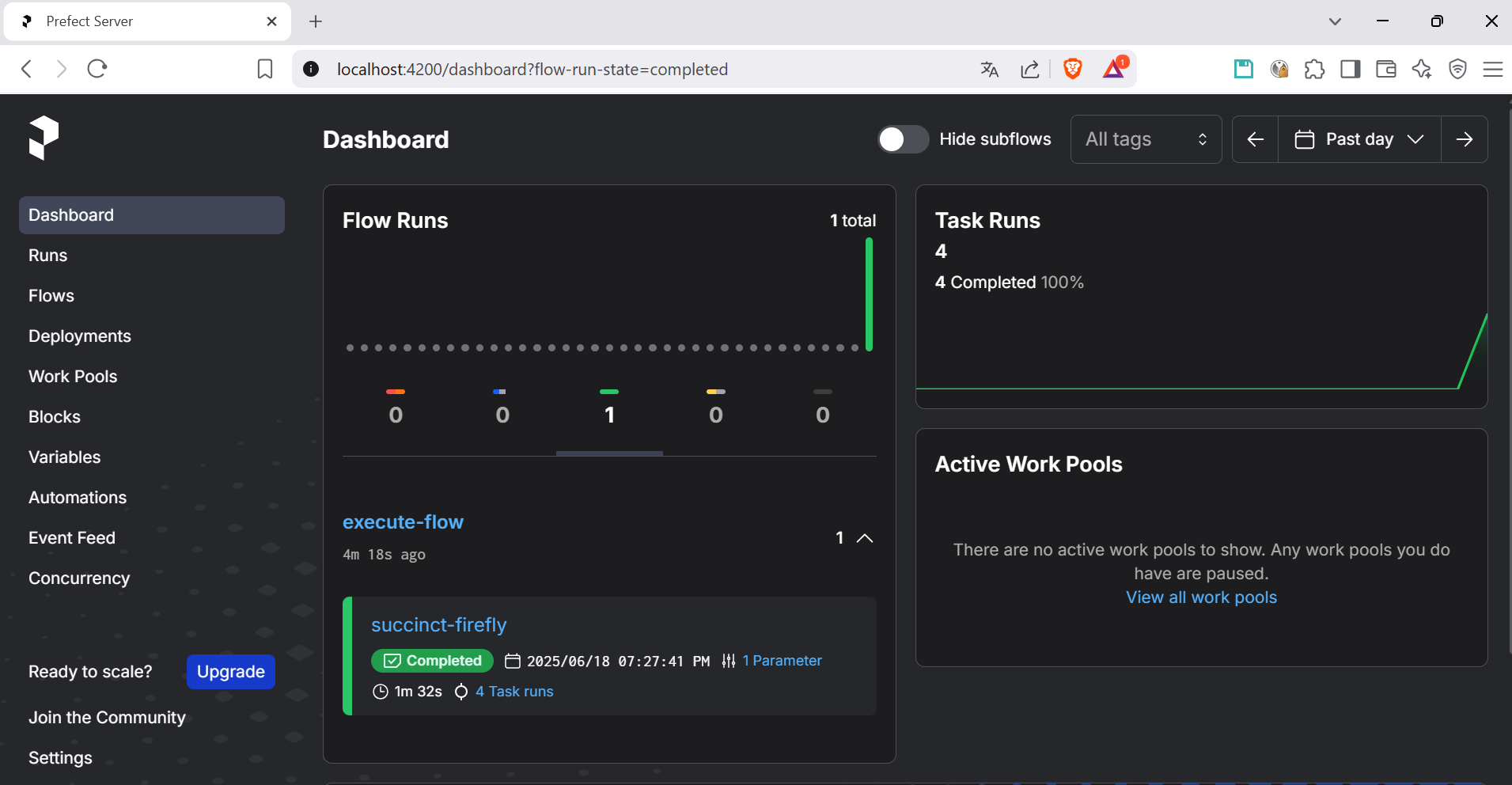Reload the page
1512x785 pixels.
pyautogui.click(x=97, y=69)
